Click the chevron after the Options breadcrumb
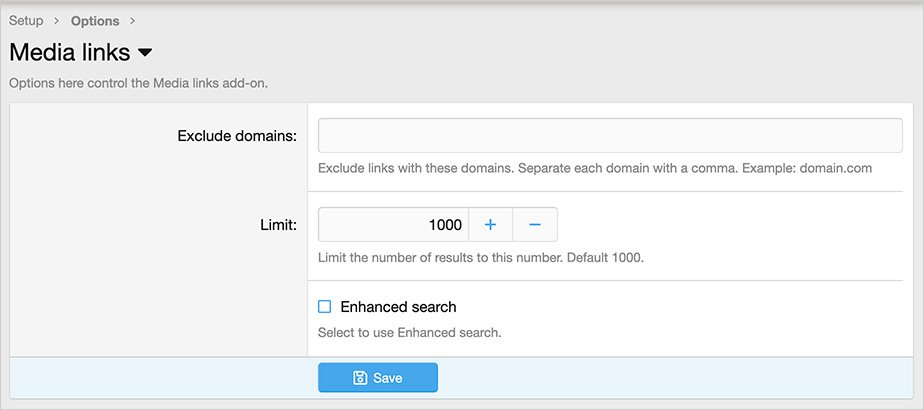924x410 pixels. point(133,20)
